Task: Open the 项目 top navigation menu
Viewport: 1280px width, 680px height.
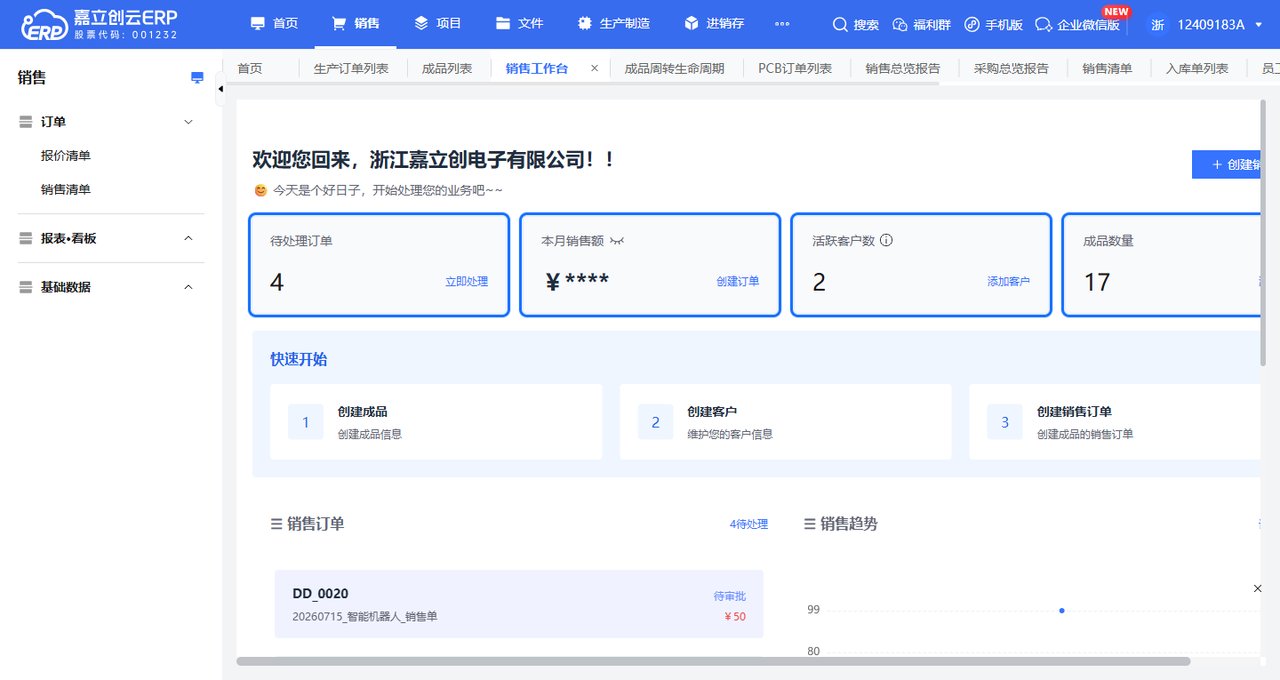Action: coord(437,23)
